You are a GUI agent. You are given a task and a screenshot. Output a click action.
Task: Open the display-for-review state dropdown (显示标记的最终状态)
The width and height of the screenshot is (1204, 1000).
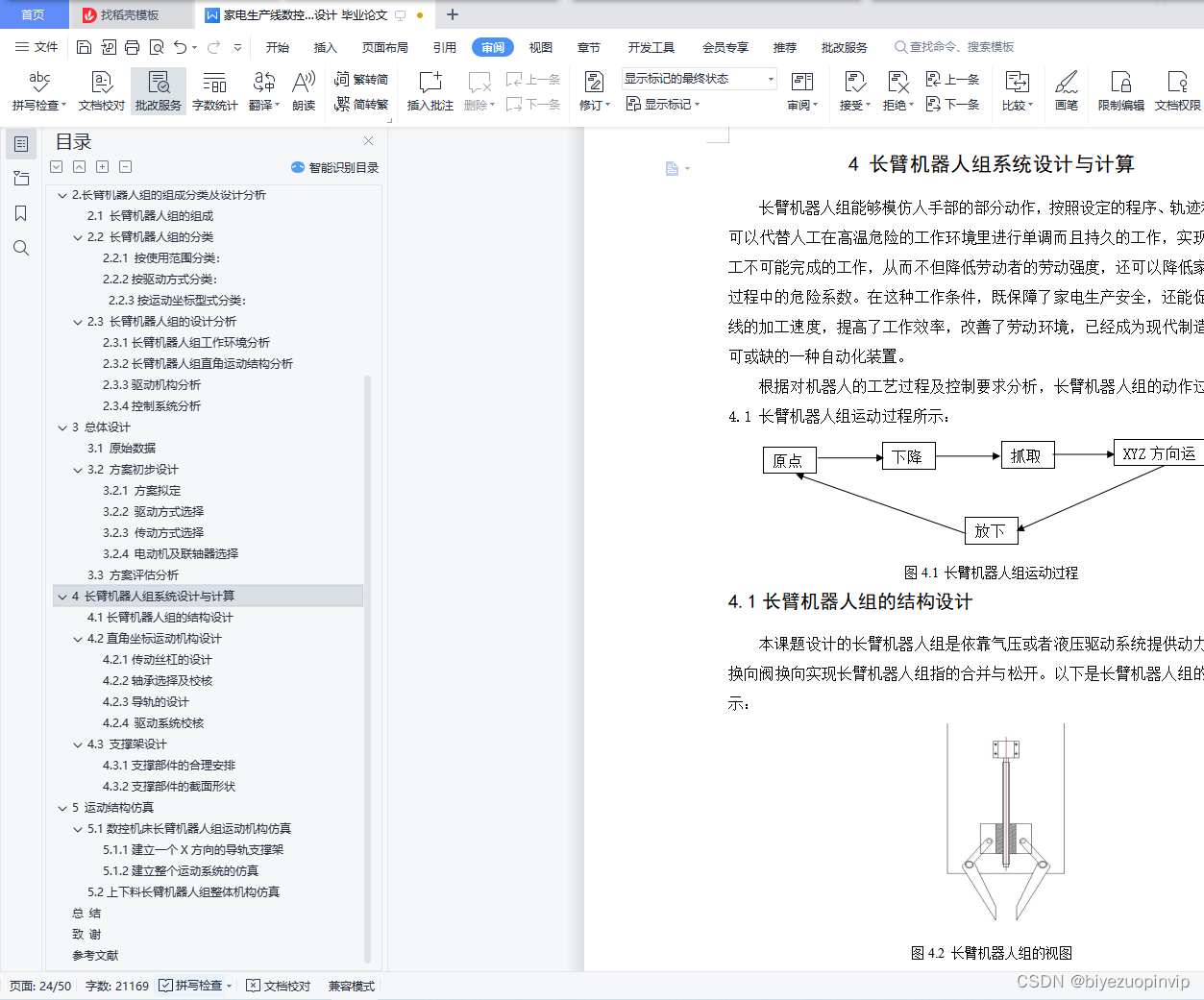(699, 79)
